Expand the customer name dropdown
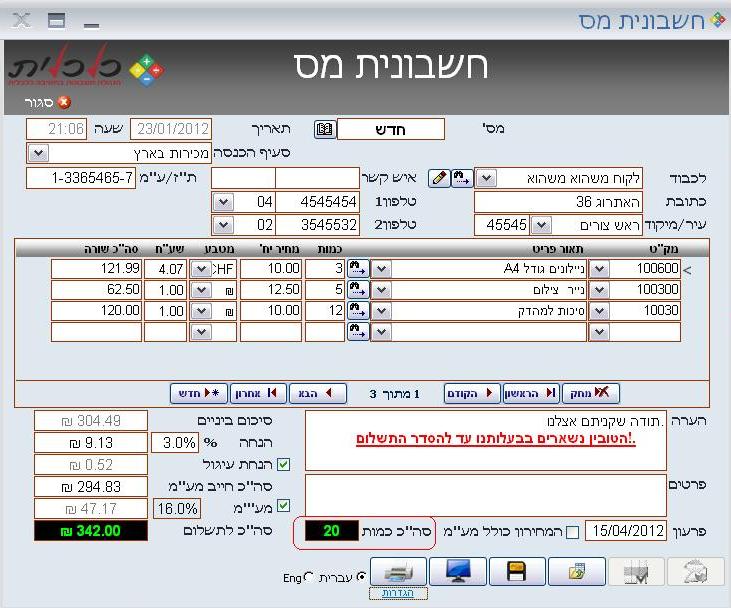 [x=484, y=178]
